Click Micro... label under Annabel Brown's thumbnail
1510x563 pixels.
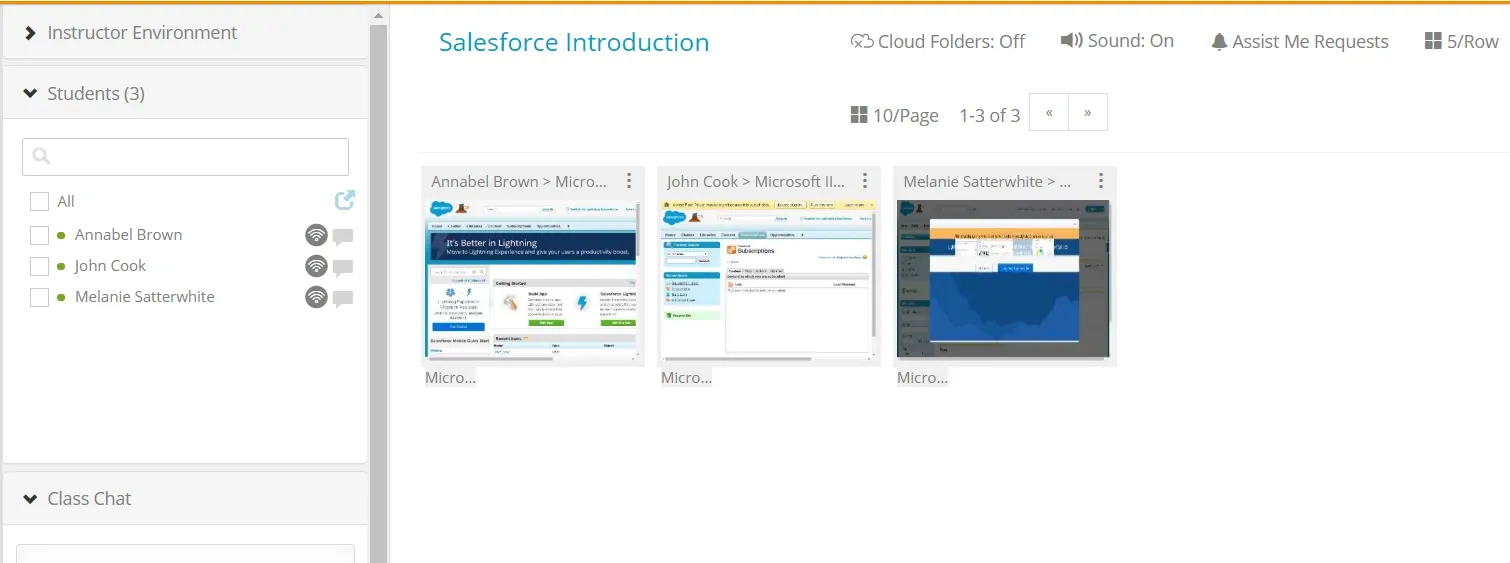(x=450, y=378)
